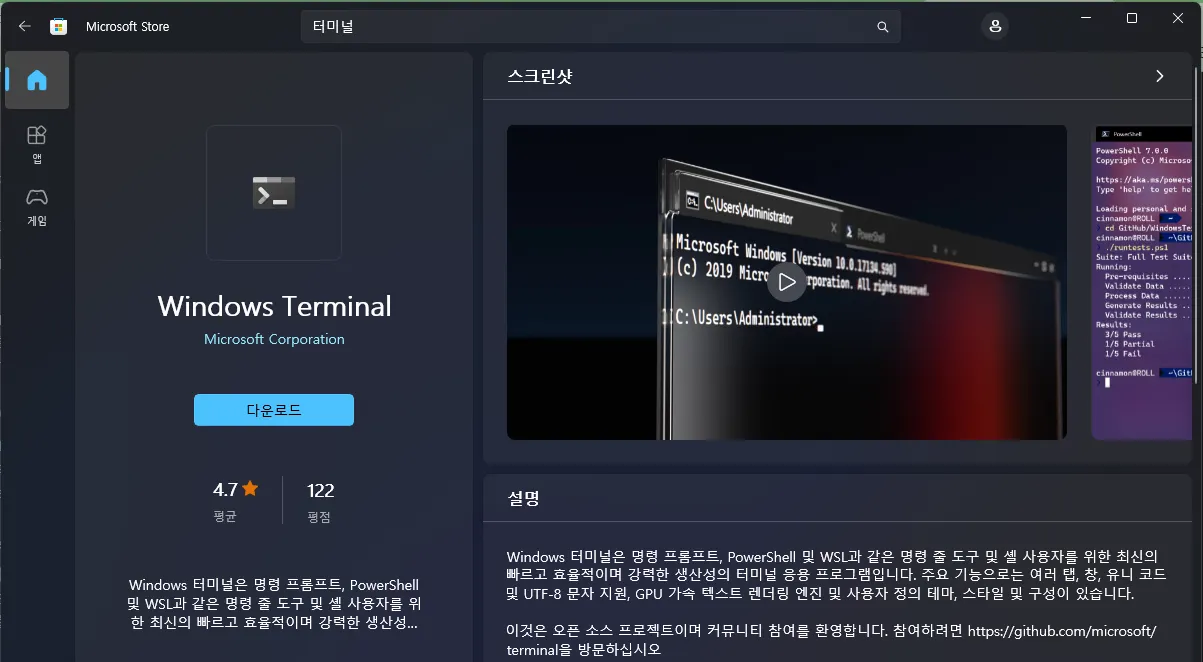Click the 설명 description heading
Screen dimensions: 1203x662
coord(523,498)
